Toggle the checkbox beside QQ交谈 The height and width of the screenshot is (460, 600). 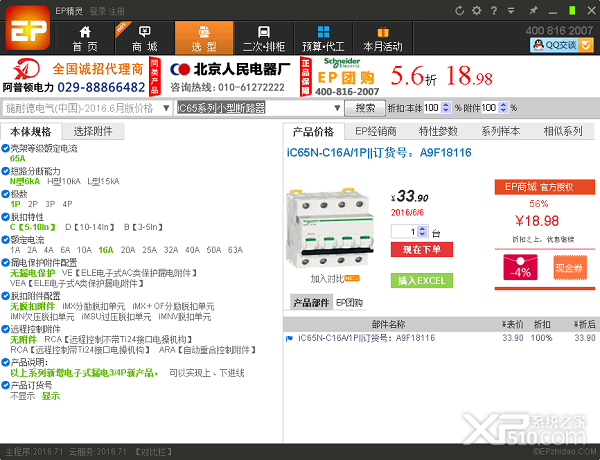coord(586,45)
